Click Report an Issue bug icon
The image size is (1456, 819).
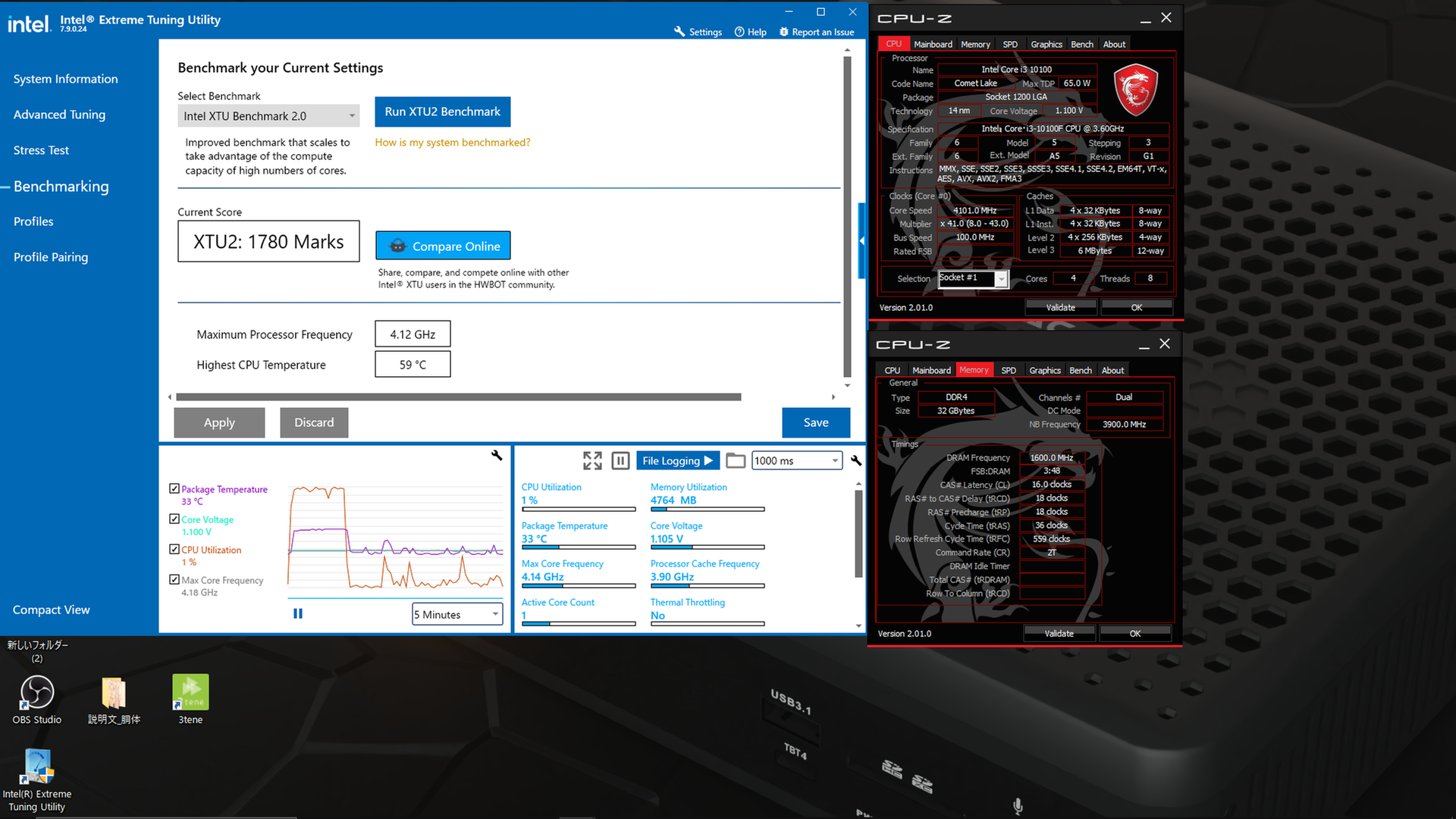pos(784,32)
